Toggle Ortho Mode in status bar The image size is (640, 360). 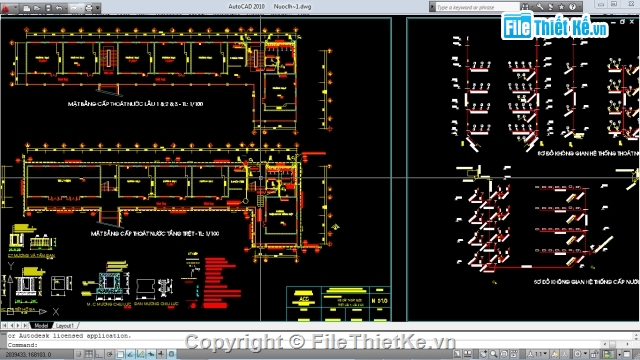tap(100, 354)
